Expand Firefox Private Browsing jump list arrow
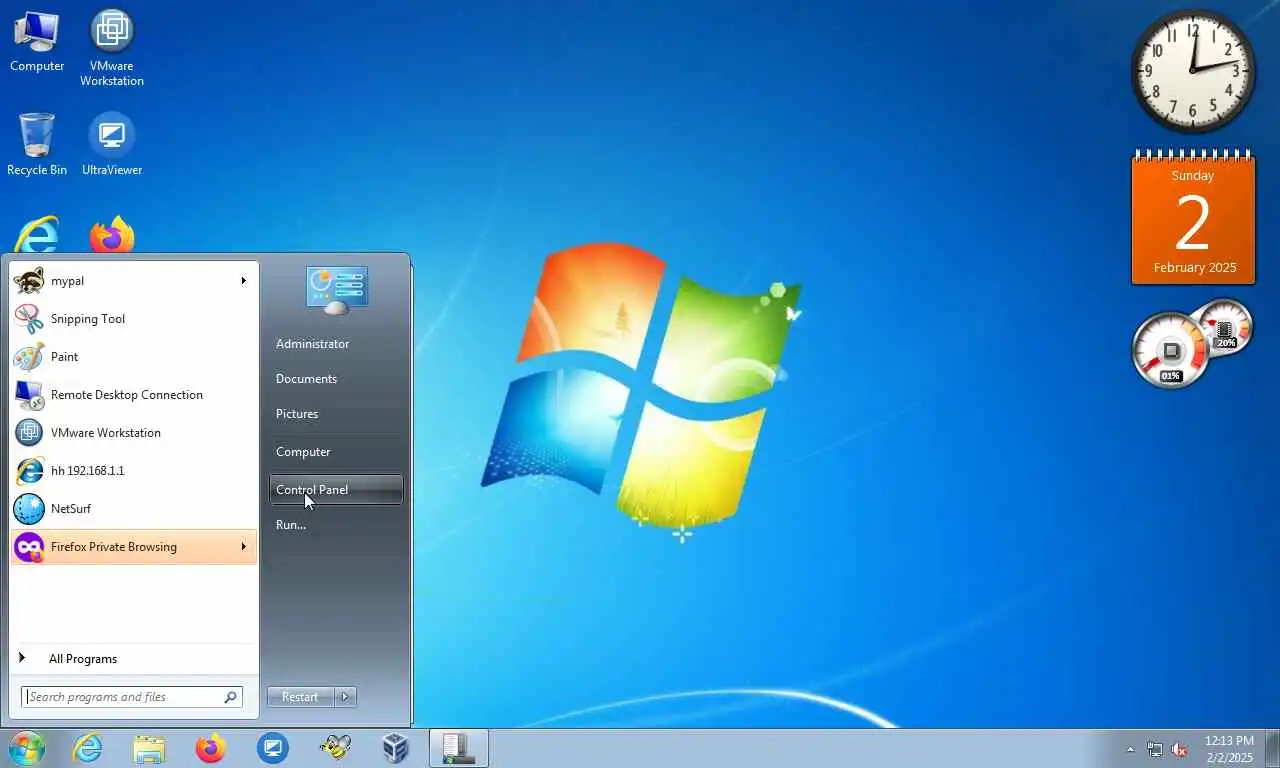 [243, 547]
